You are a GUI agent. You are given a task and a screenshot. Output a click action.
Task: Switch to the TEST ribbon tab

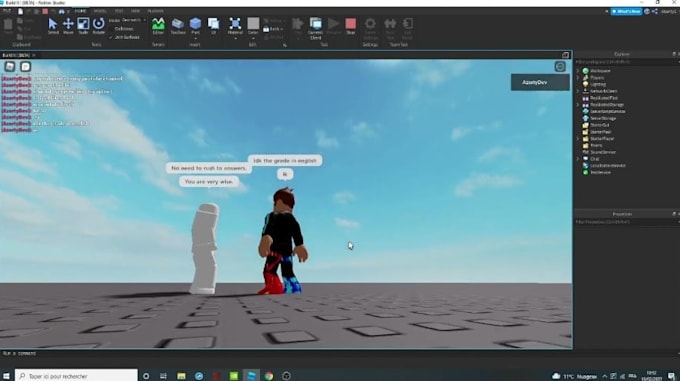pos(119,11)
